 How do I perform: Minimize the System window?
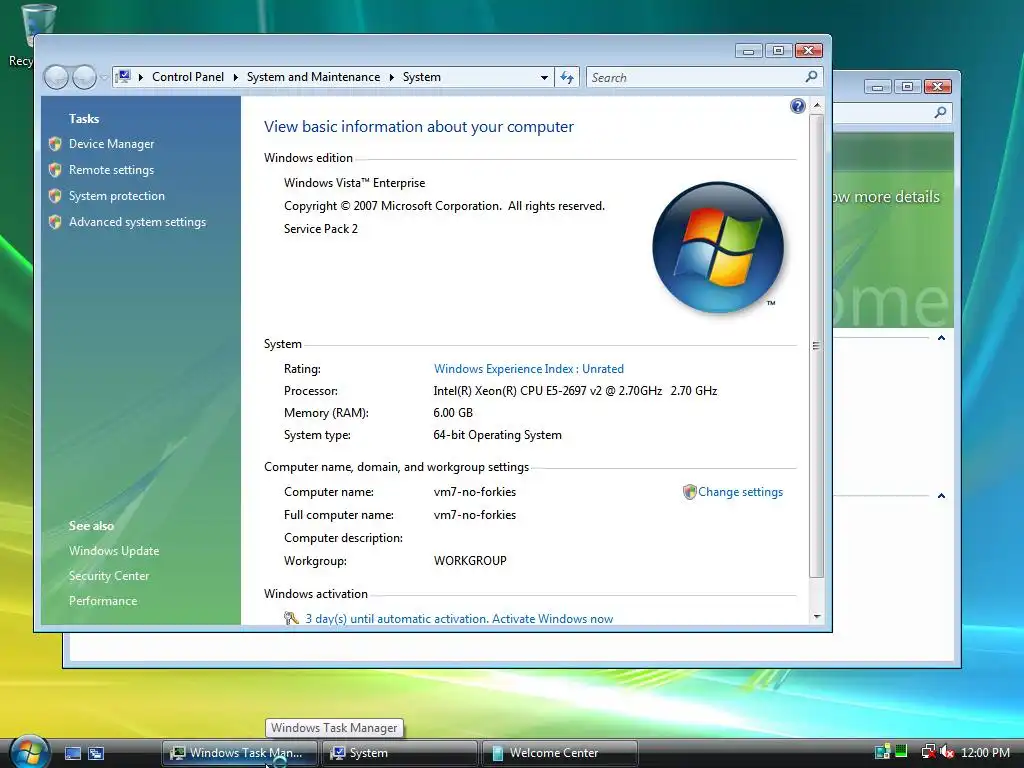[748, 51]
